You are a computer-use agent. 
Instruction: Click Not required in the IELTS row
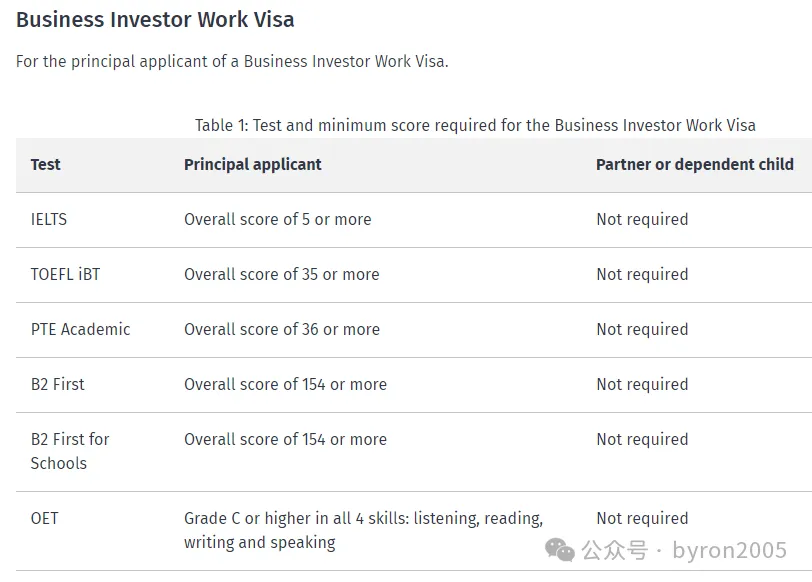click(x=642, y=220)
